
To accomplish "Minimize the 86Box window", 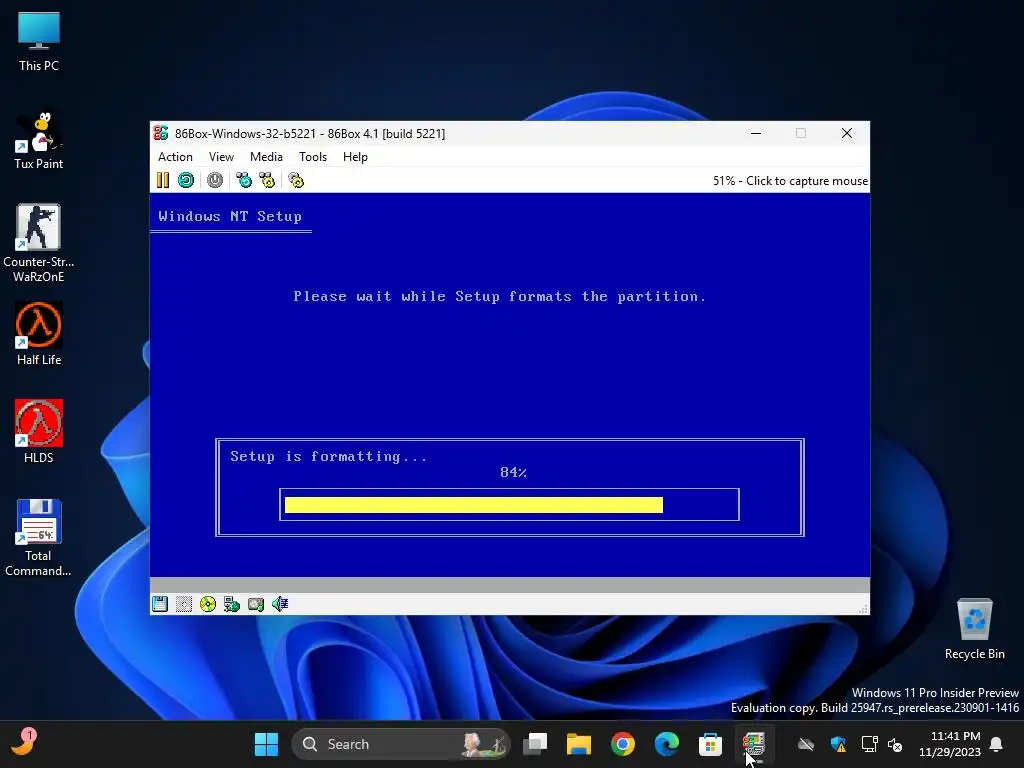I will coord(756,133).
